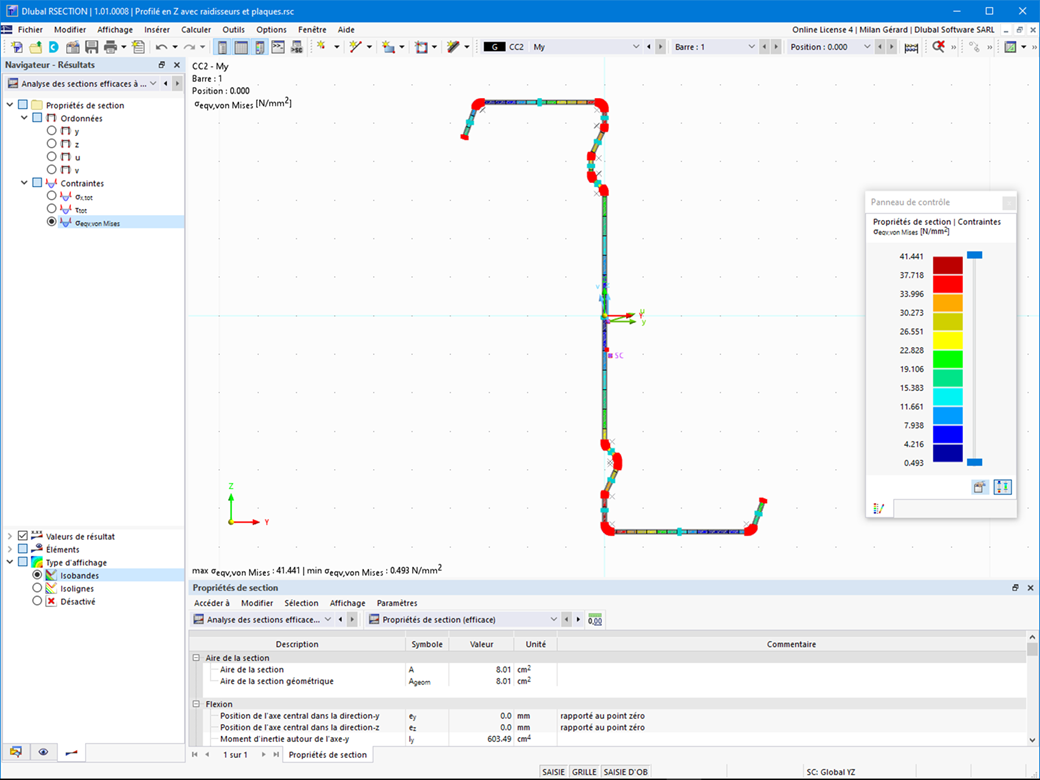This screenshot has height=780, width=1040.
Task: Click the display properties view icon
Action: (1010, 47)
